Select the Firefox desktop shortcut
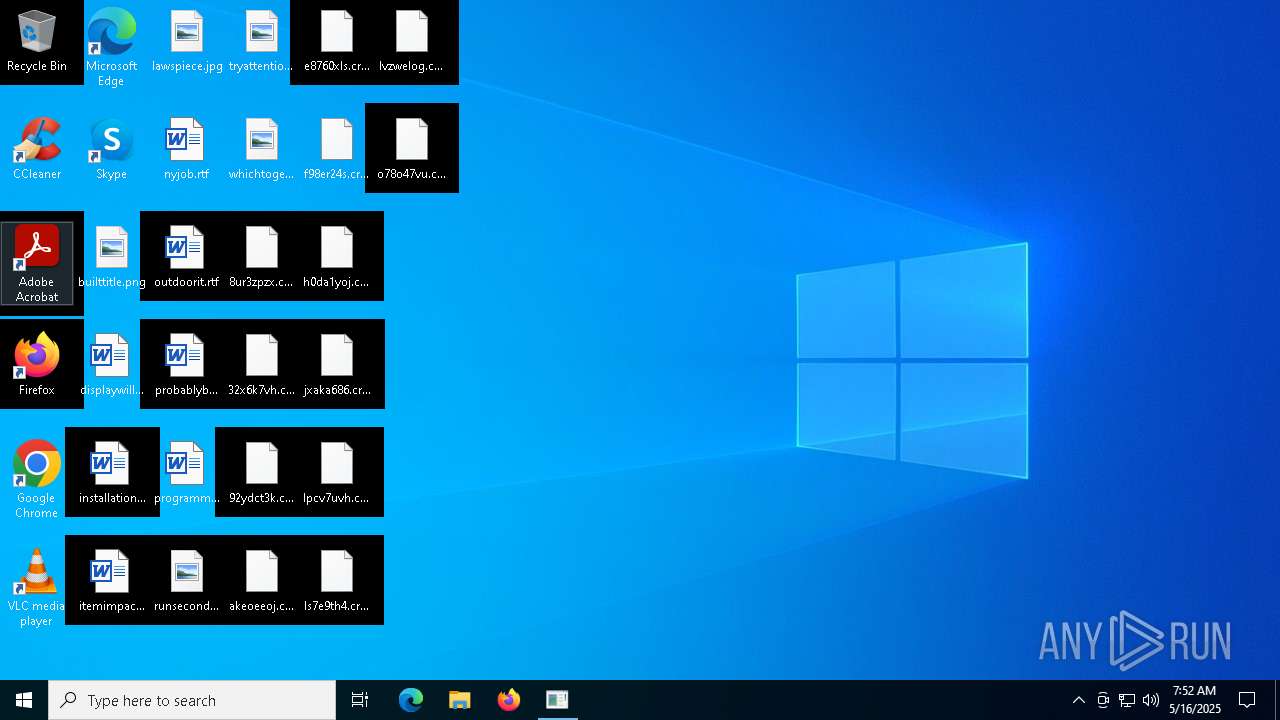This screenshot has width=1280, height=720. 37,366
